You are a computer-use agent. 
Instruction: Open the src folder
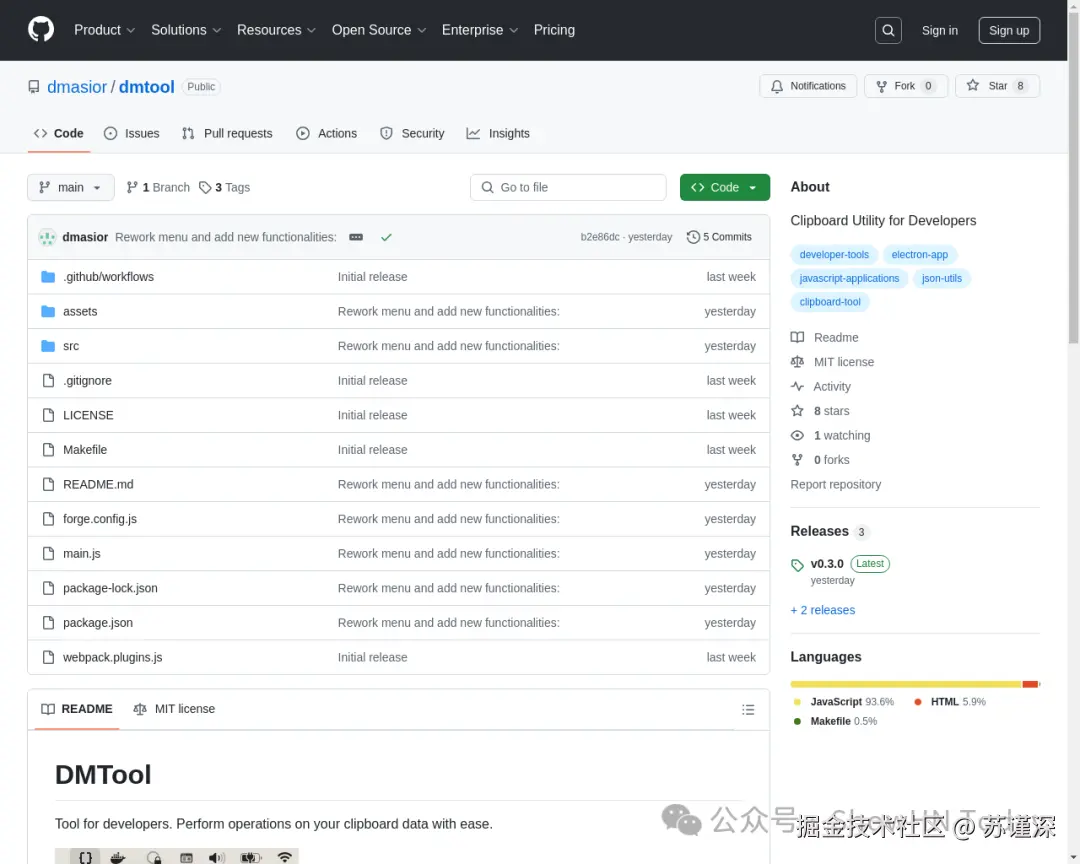pyautogui.click(x=71, y=346)
